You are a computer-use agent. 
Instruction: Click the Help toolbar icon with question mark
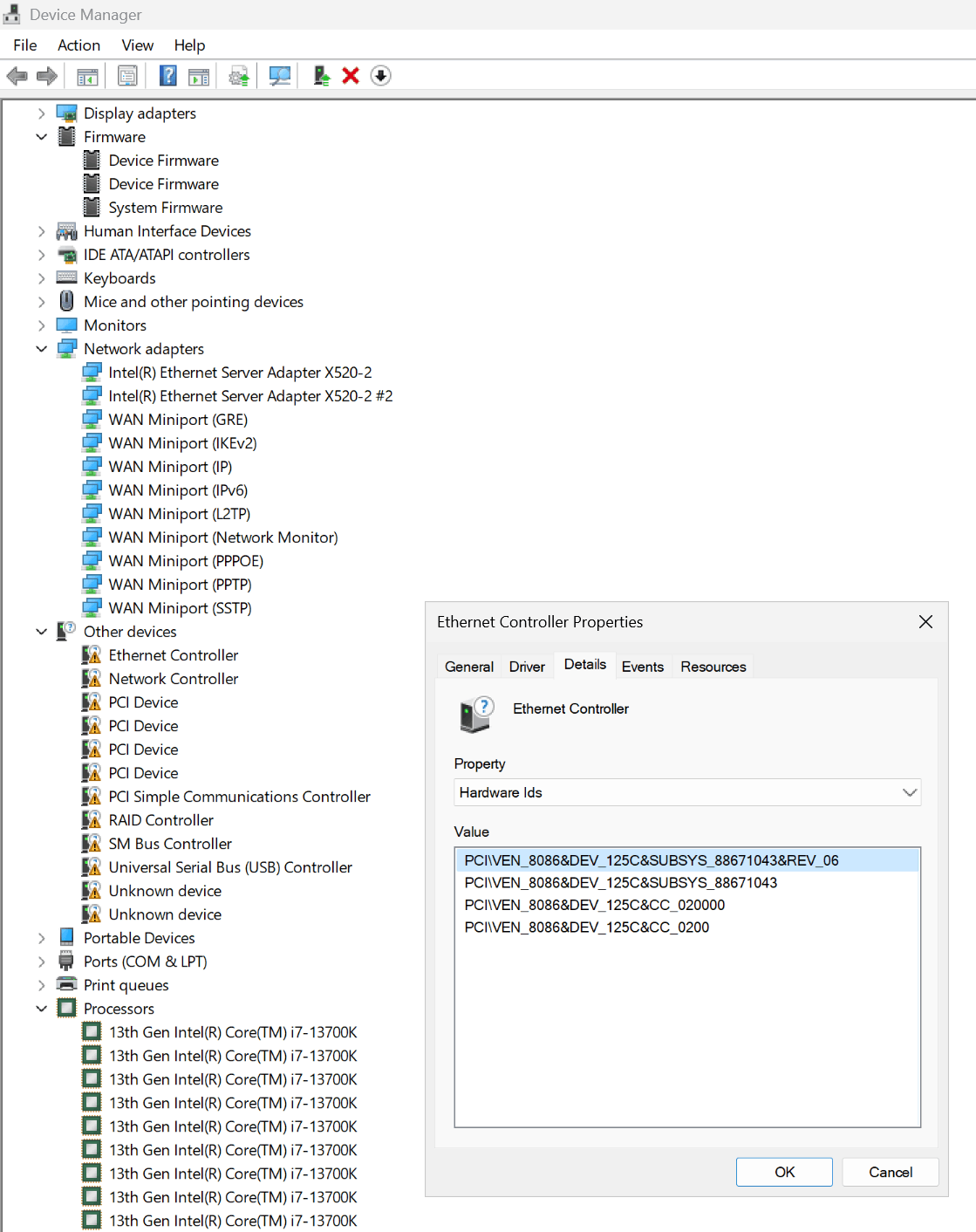click(x=168, y=76)
